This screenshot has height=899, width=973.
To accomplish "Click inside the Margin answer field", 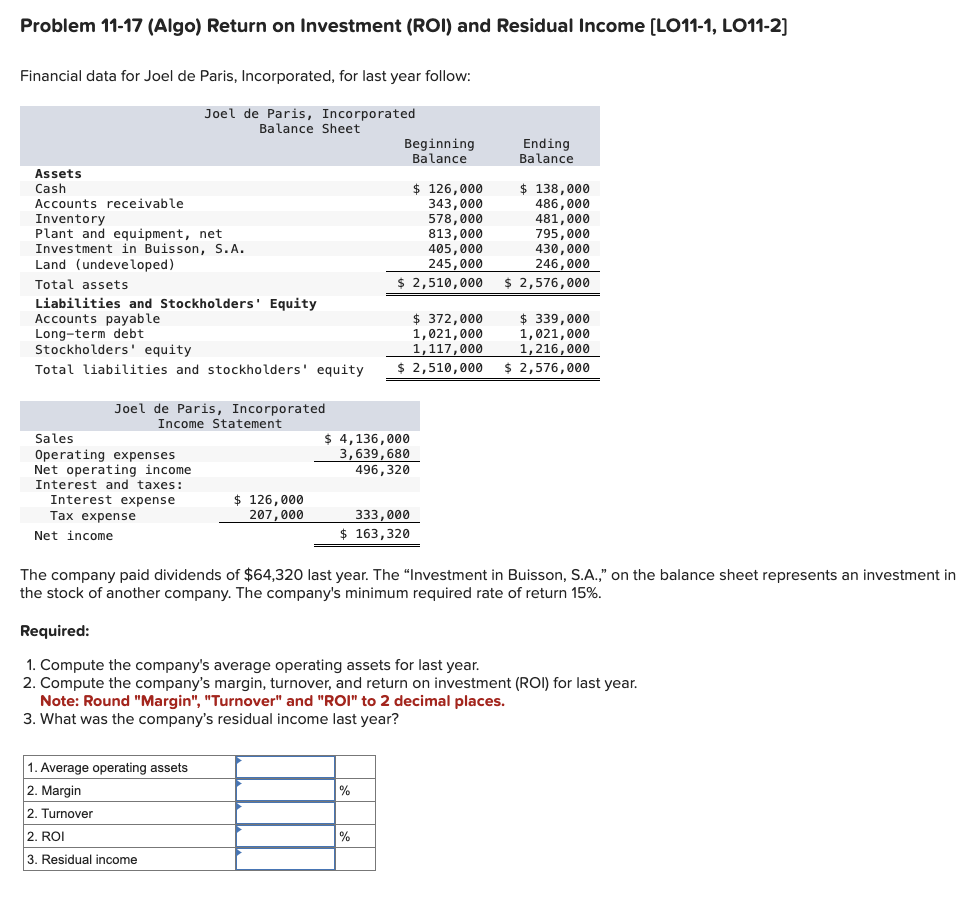I will point(285,790).
